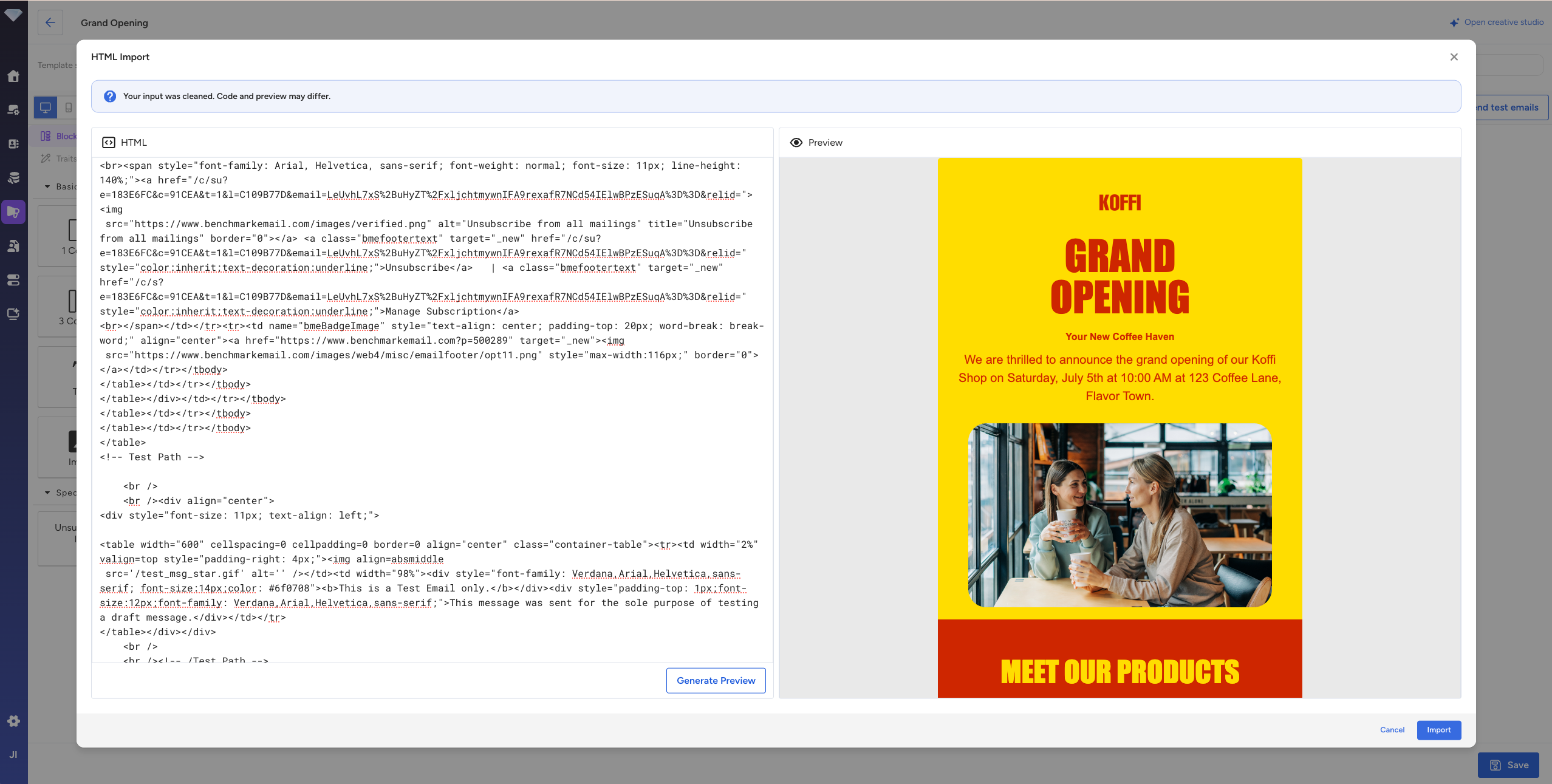Screen dimensions: 1552x784
Task: Open the JI user avatar
Action: (x=13, y=755)
